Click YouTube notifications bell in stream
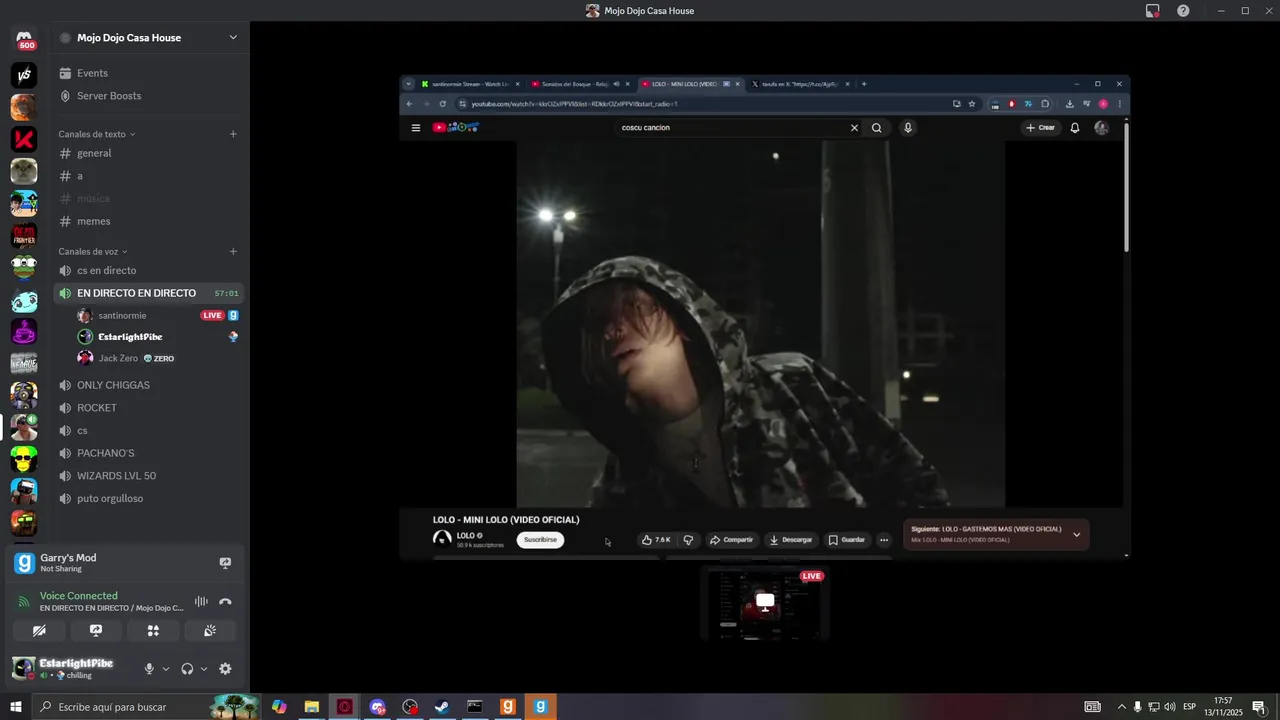Image resolution: width=1280 pixels, height=720 pixels. pos(1075,128)
